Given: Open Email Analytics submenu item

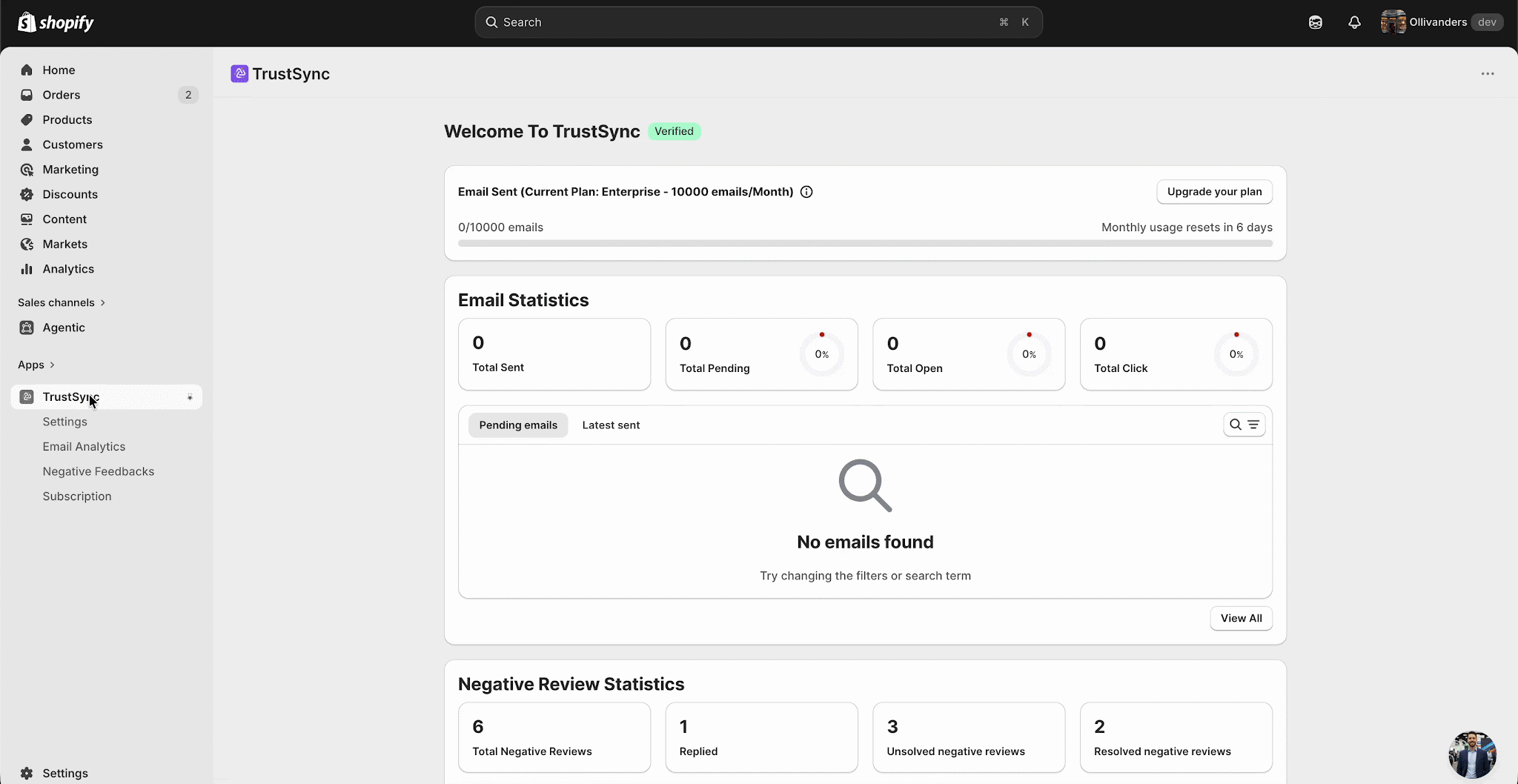Looking at the screenshot, I should pyautogui.click(x=84, y=447).
